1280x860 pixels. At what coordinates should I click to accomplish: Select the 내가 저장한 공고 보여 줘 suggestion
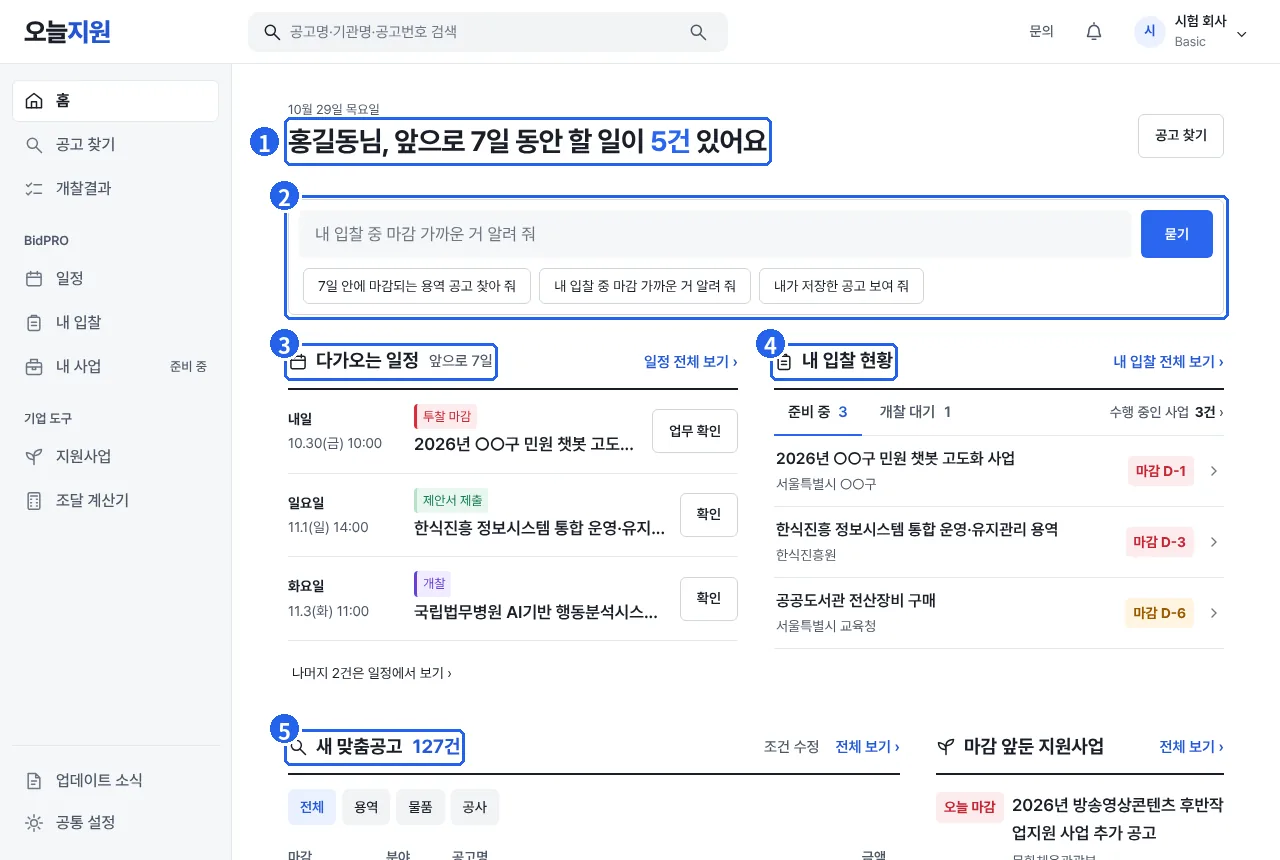tap(841, 286)
